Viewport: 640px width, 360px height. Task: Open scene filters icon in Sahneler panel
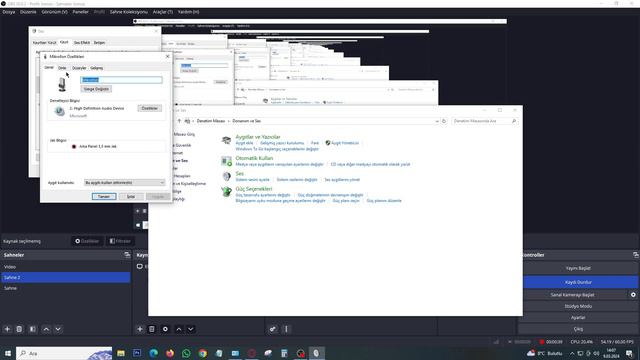[x=33, y=329]
